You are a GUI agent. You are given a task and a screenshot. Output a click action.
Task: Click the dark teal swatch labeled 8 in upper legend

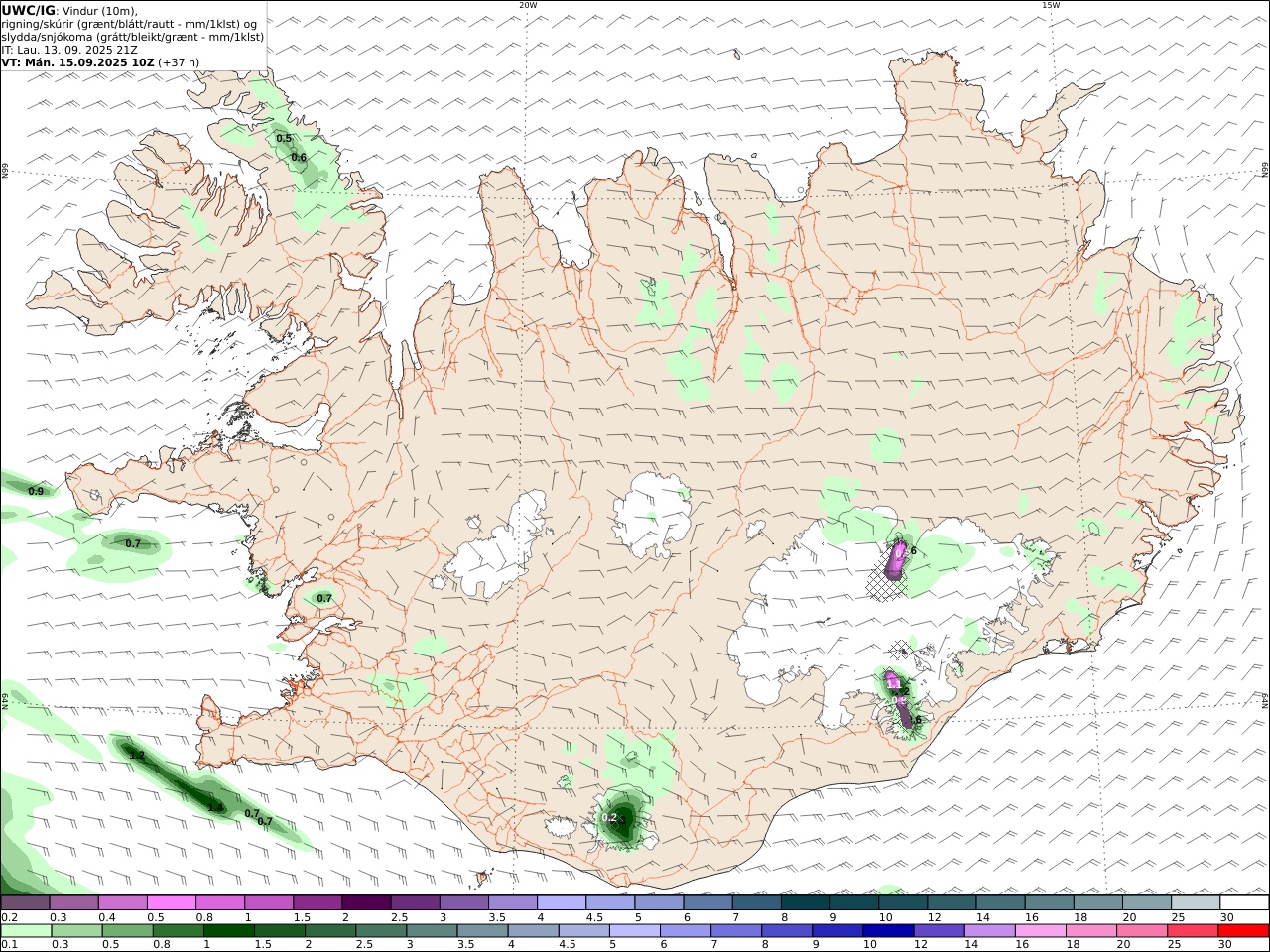(x=804, y=902)
